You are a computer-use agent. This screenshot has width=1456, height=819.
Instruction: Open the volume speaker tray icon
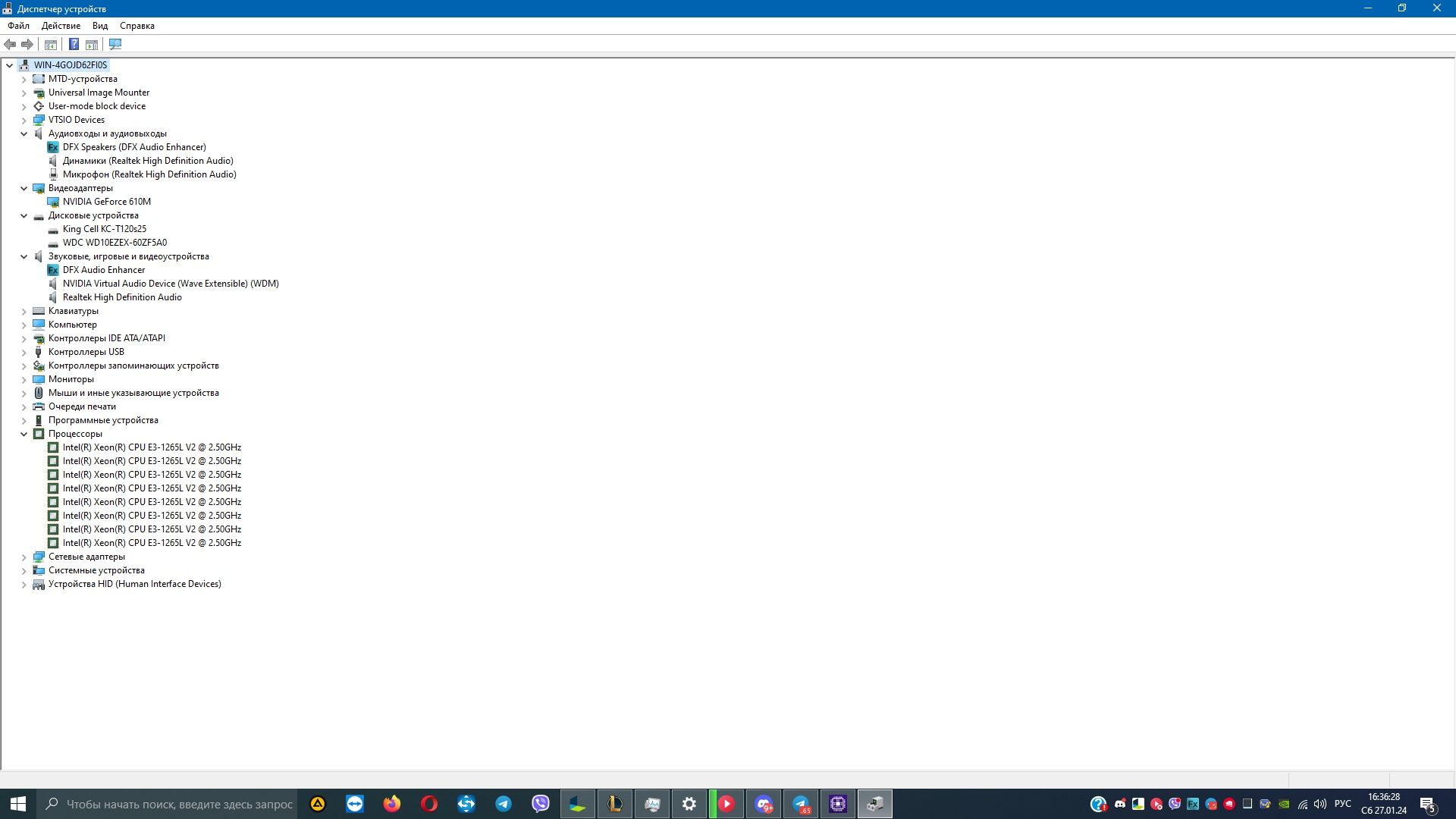tap(1320, 804)
